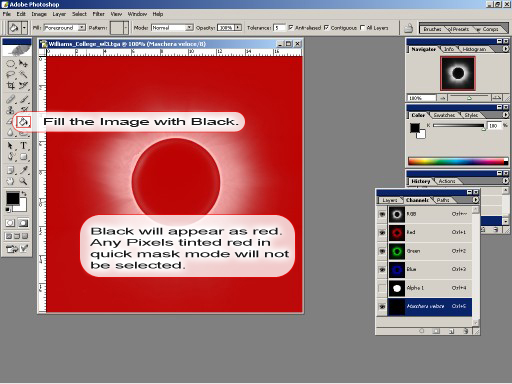Switch to Quick Mask edit mode
This screenshot has width=512, height=384.
click(23, 223)
